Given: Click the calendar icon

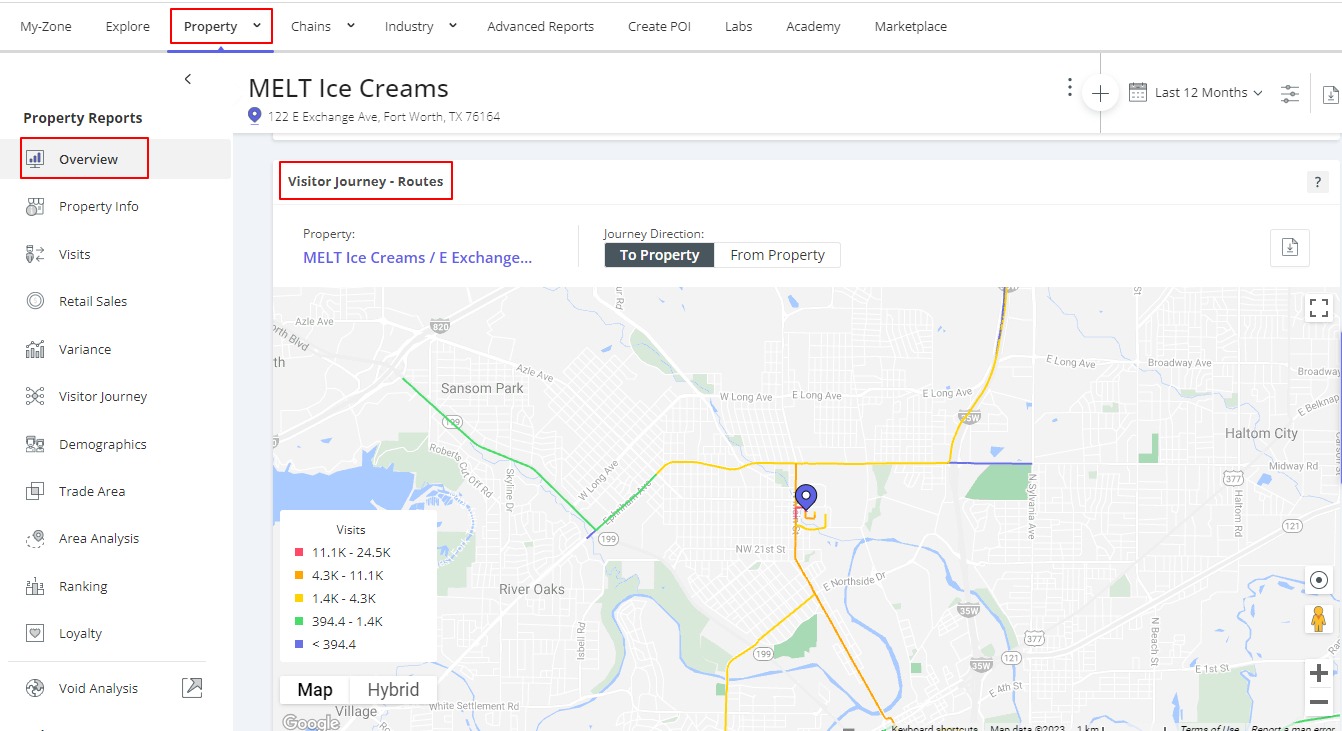Looking at the screenshot, I should pos(1138,92).
